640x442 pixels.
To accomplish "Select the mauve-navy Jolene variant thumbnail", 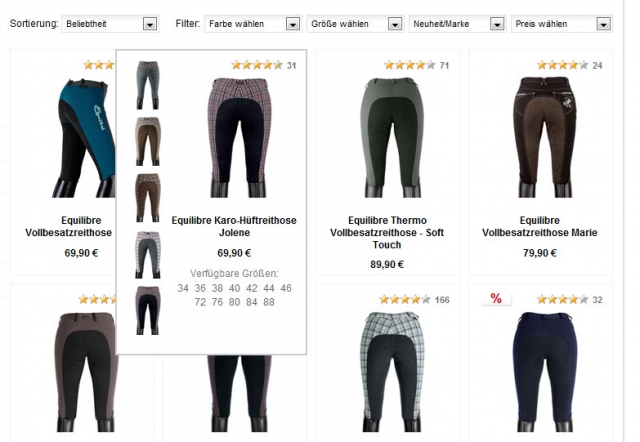I will [148, 311].
